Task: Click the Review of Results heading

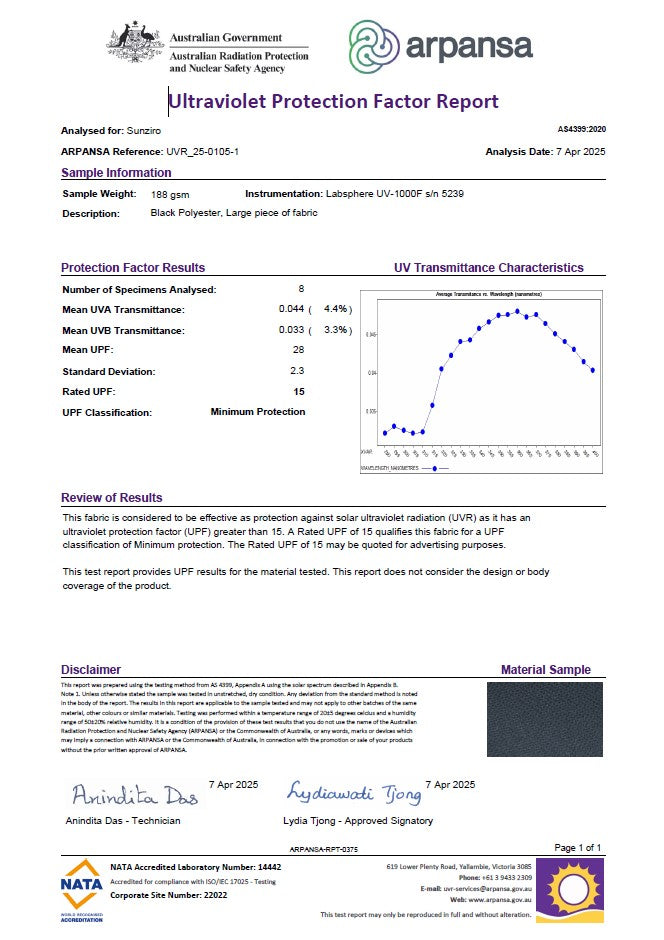Action: point(111,497)
